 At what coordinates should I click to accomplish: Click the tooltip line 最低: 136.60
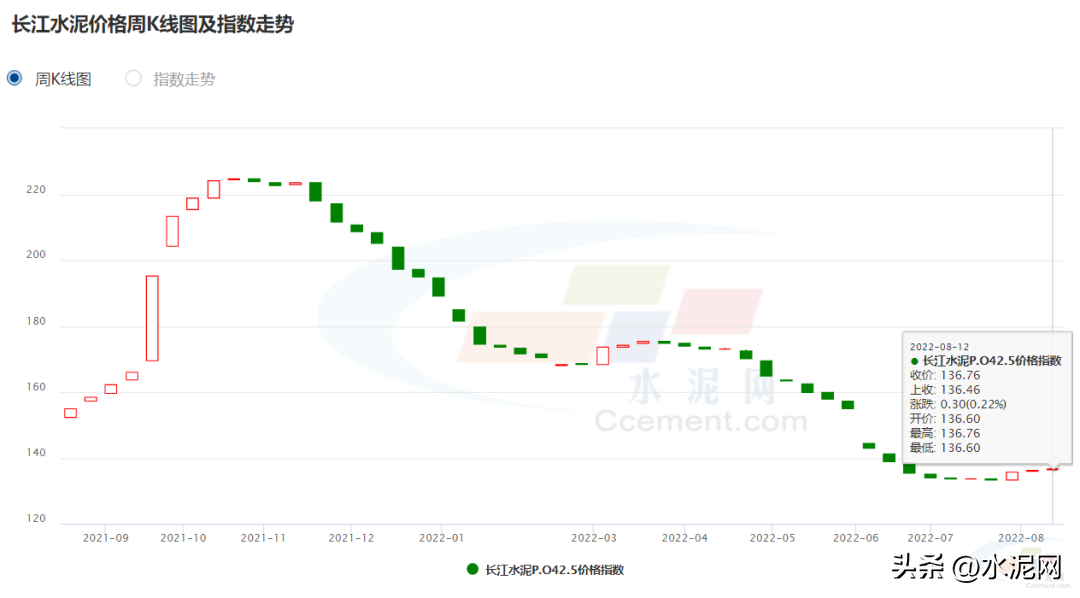945,448
